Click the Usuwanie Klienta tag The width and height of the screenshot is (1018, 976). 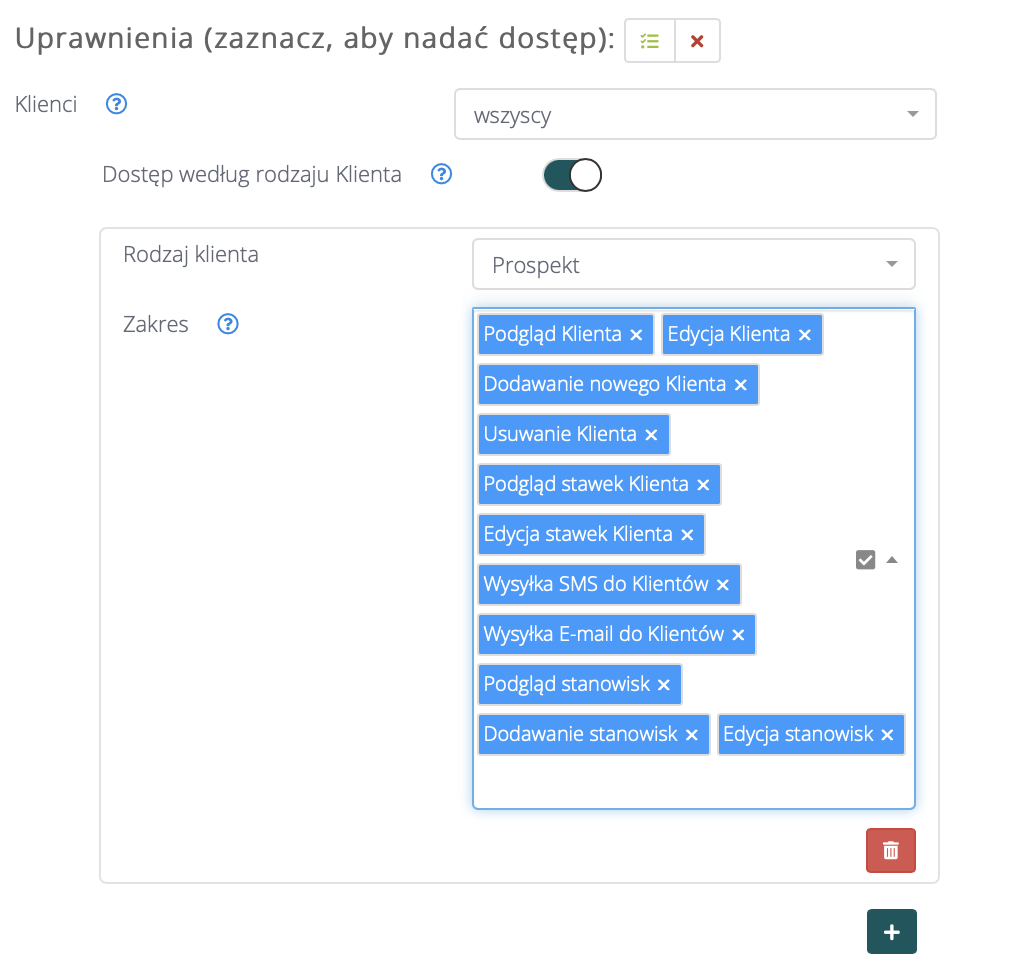tap(560, 434)
